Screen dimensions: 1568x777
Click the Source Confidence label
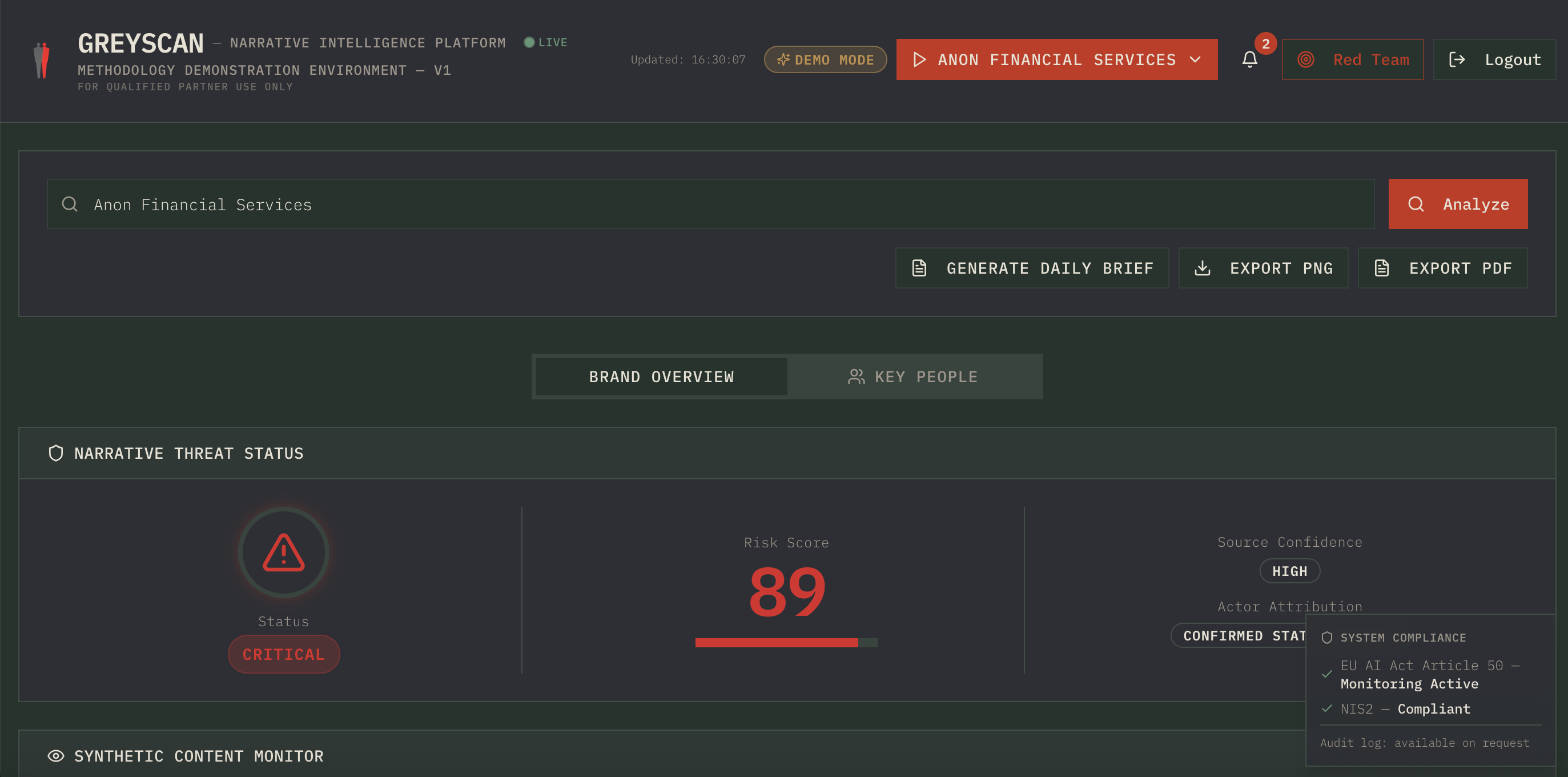point(1289,542)
